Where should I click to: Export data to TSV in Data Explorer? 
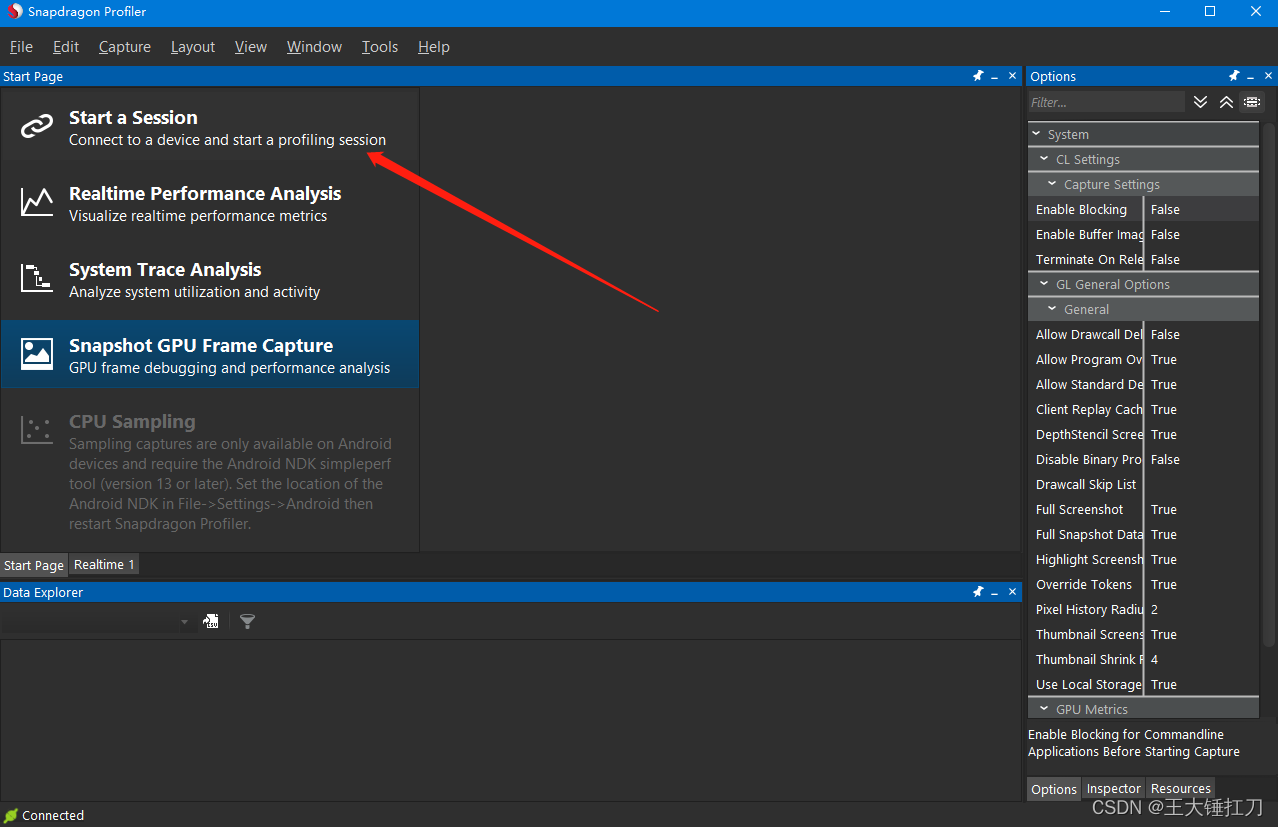pos(211,622)
